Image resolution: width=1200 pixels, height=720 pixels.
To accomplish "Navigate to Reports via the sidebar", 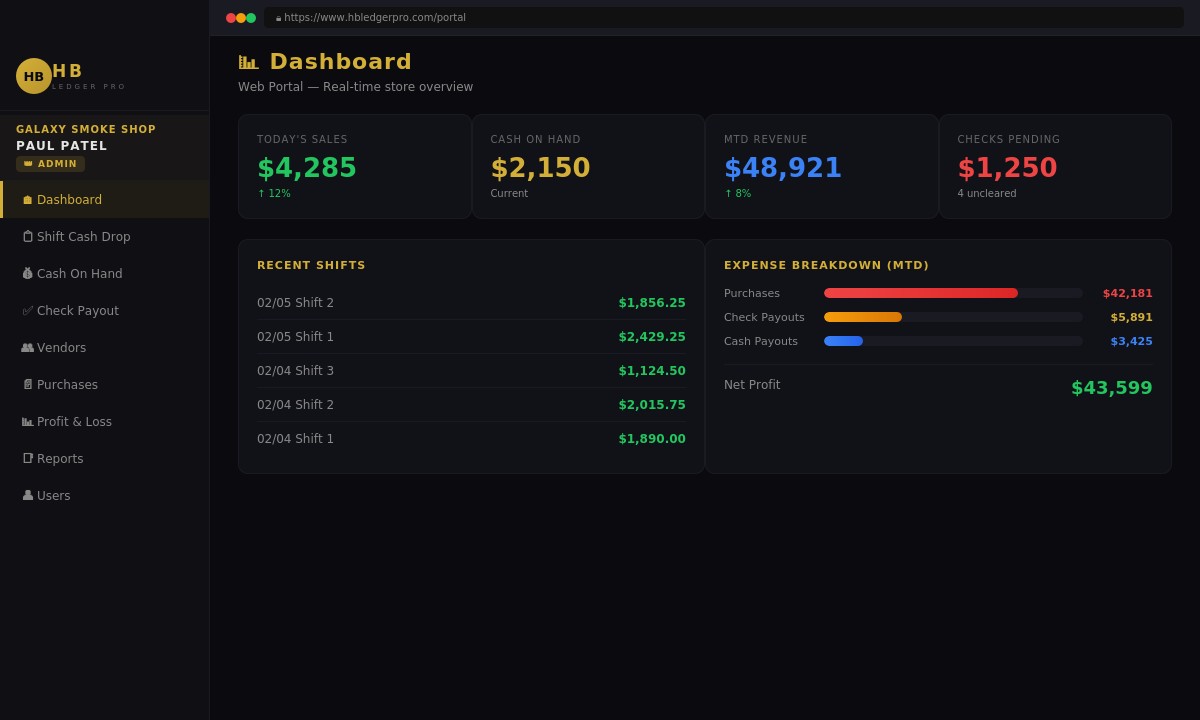I will point(60,458).
